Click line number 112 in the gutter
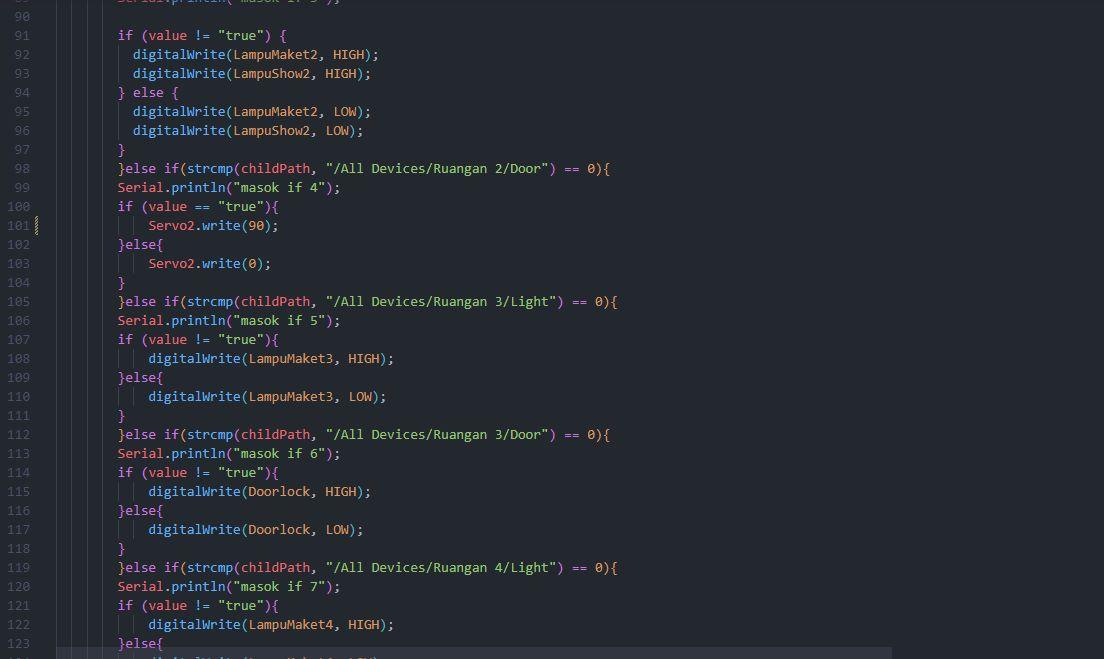This screenshot has width=1104, height=659. 20,434
